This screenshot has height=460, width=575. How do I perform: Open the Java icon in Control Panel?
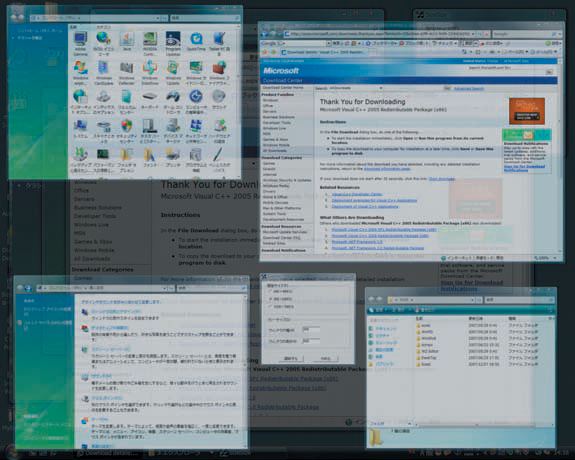(x=127, y=40)
